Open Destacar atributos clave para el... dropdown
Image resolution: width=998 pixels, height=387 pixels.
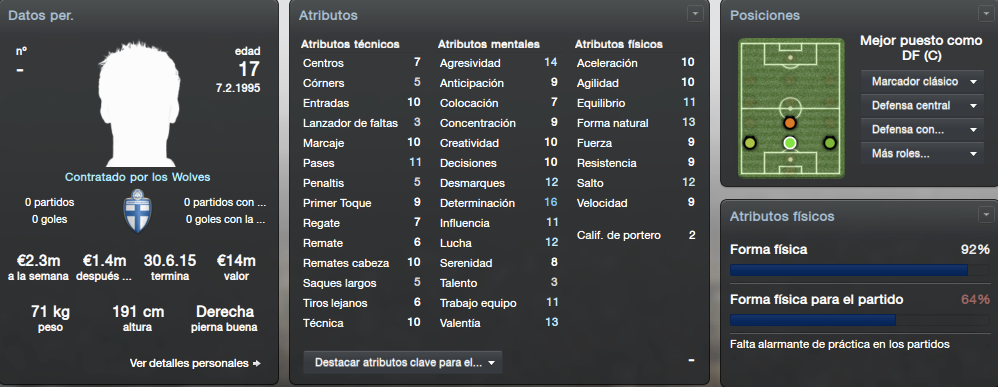403,362
